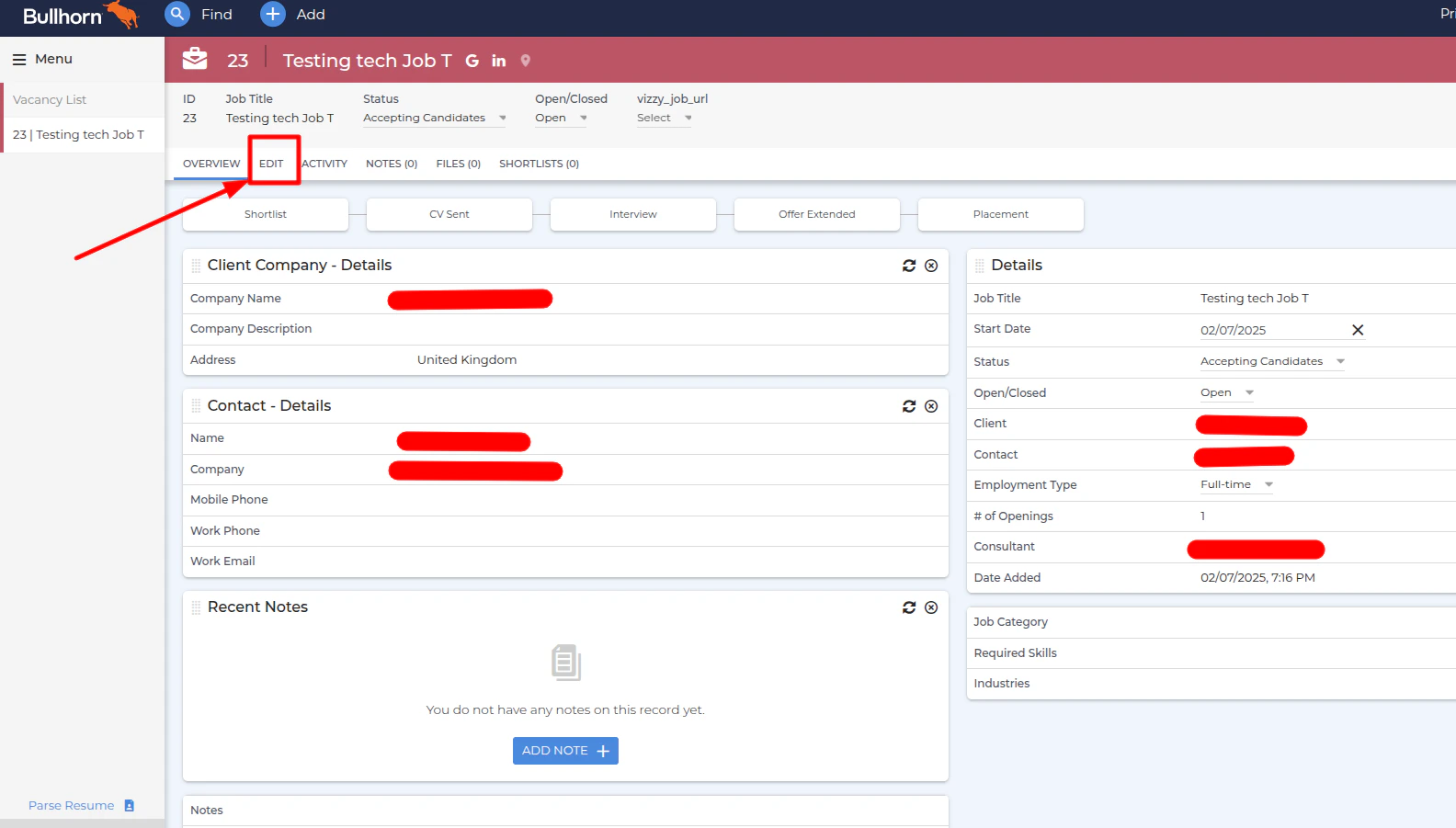Open the hamburger Menu icon
1456x828 pixels.
(x=19, y=59)
